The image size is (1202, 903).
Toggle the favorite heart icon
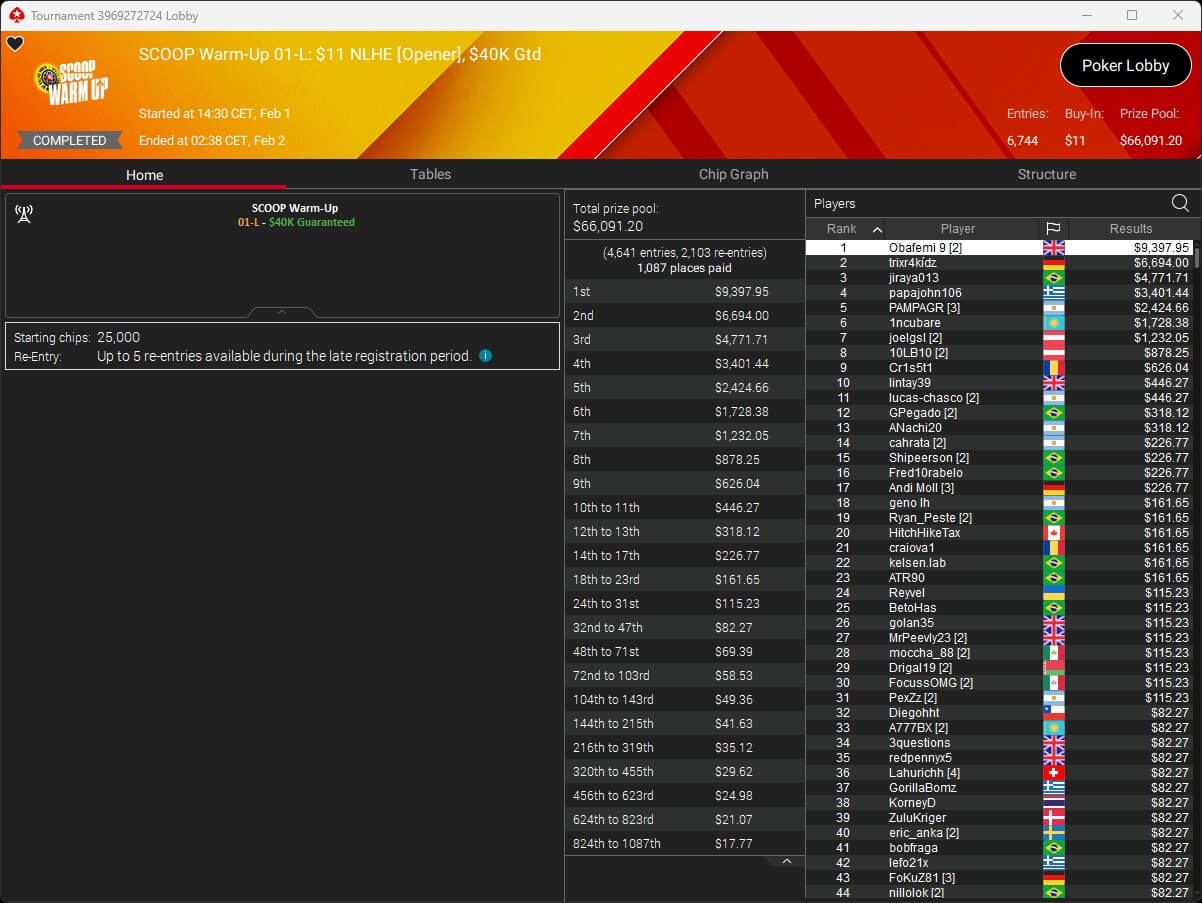click(x=15, y=44)
